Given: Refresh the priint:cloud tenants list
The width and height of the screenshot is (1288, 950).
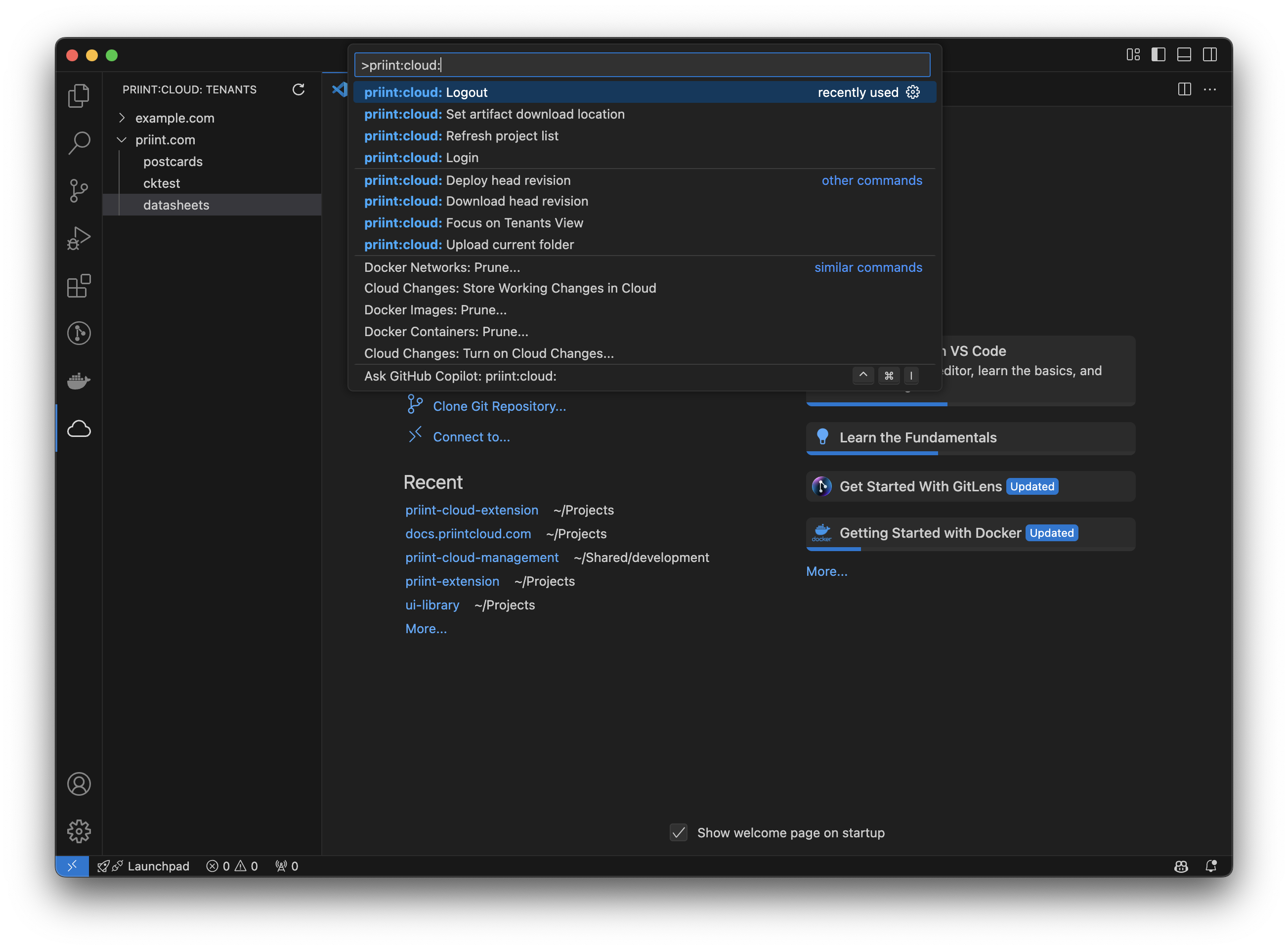Looking at the screenshot, I should click(x=298, y=89).
